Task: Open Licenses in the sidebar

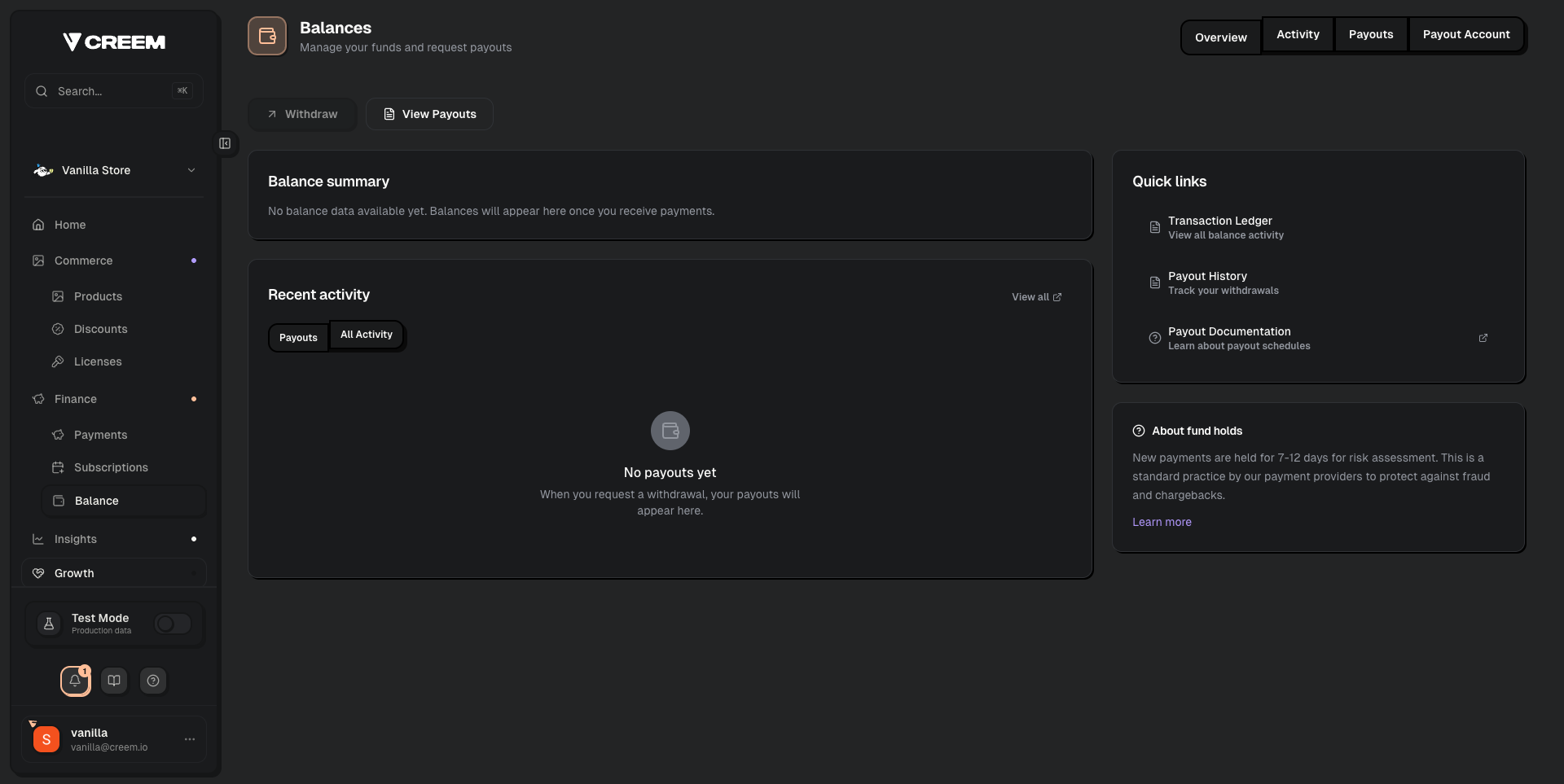Action: click(x=124, y=361)
